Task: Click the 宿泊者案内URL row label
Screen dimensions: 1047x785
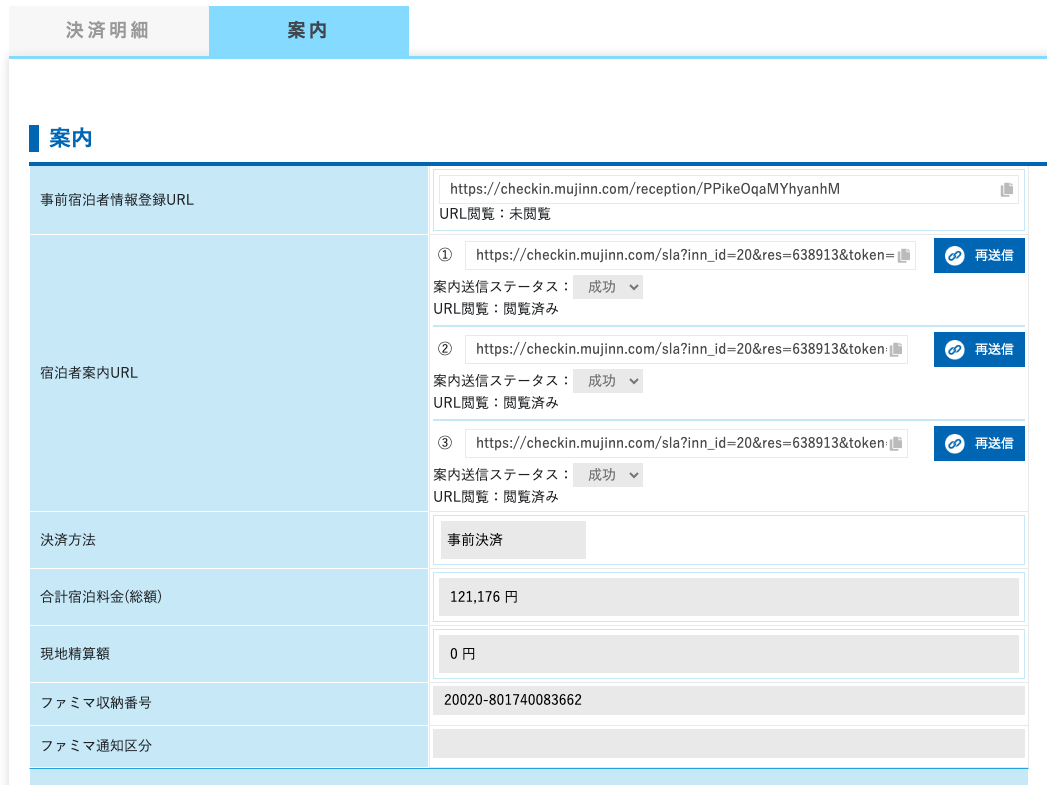Action: point(89,373)
